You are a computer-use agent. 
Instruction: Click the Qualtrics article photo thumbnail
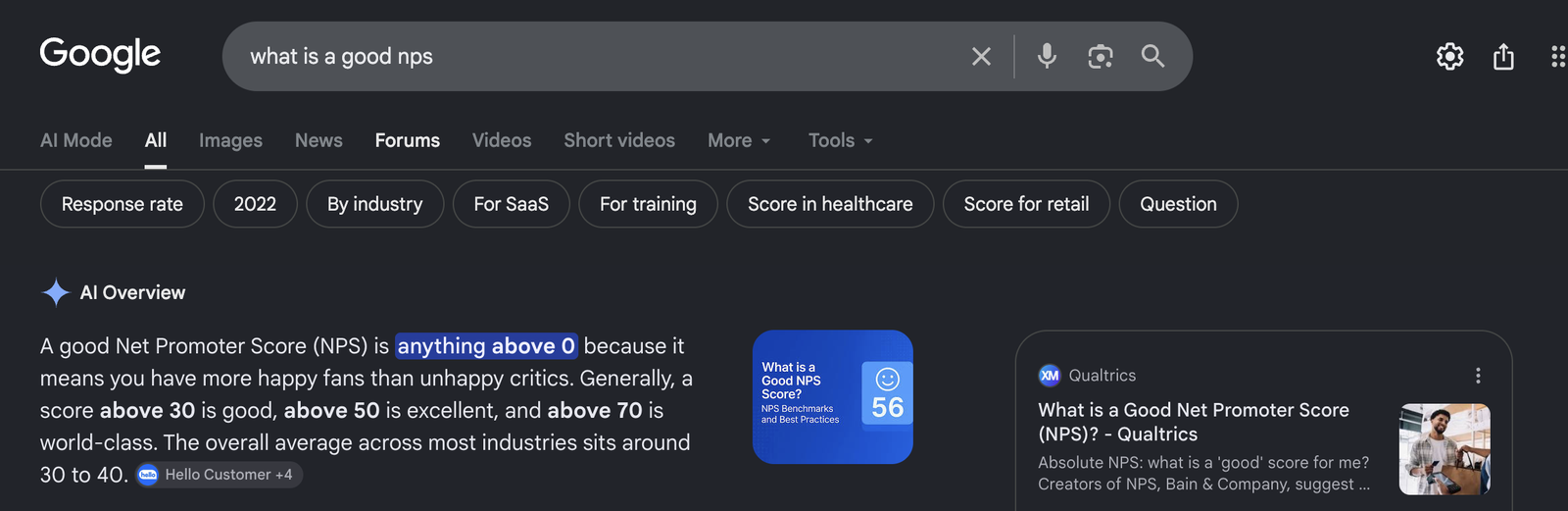(x=1445, y=449)
